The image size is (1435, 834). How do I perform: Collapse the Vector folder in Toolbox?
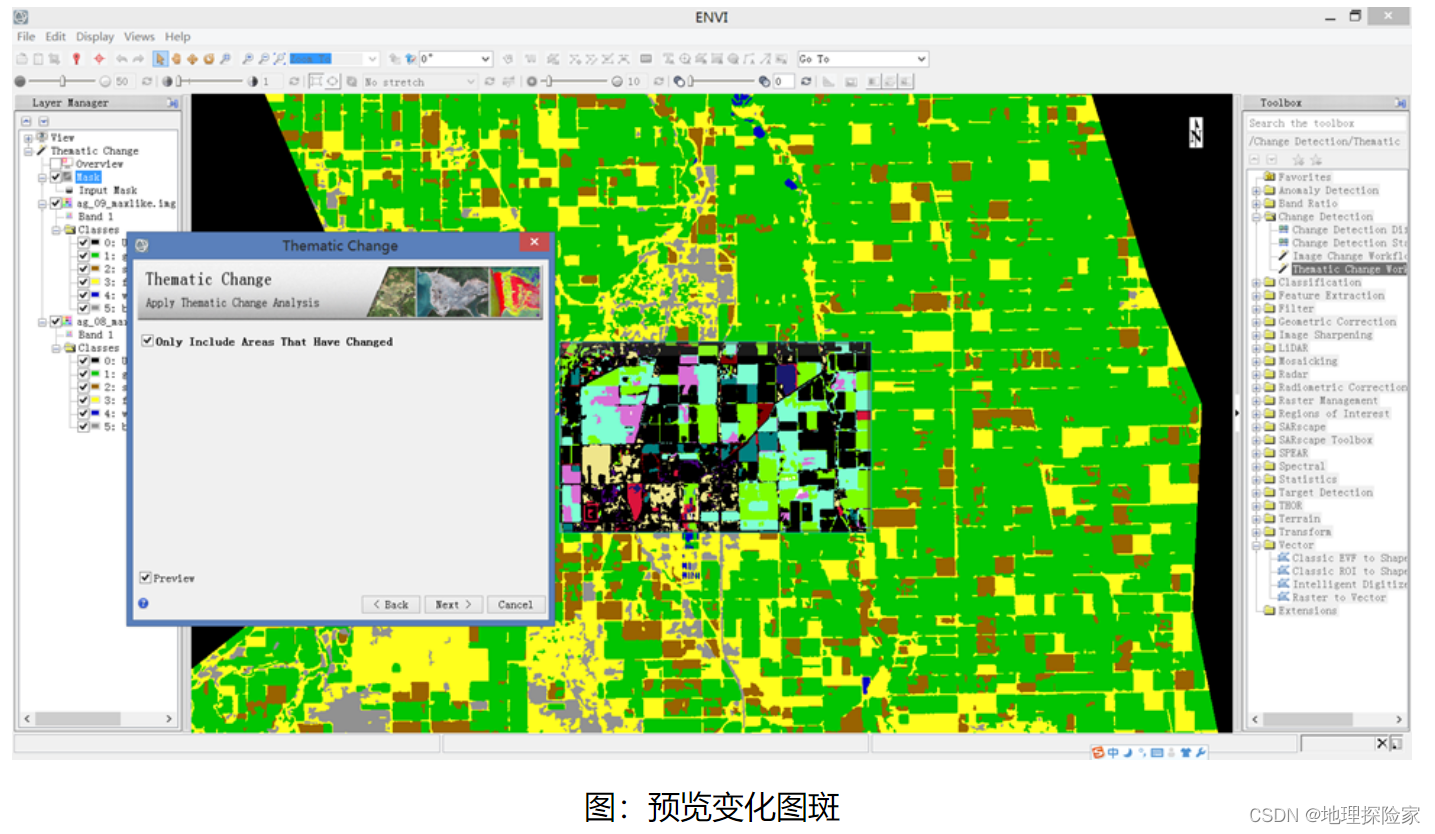click(1256, 545)
